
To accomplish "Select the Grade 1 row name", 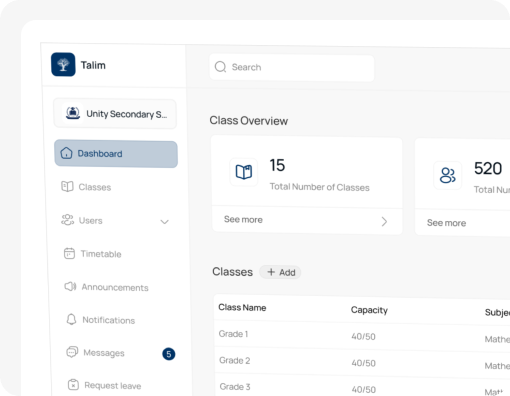I will [233, 334].
